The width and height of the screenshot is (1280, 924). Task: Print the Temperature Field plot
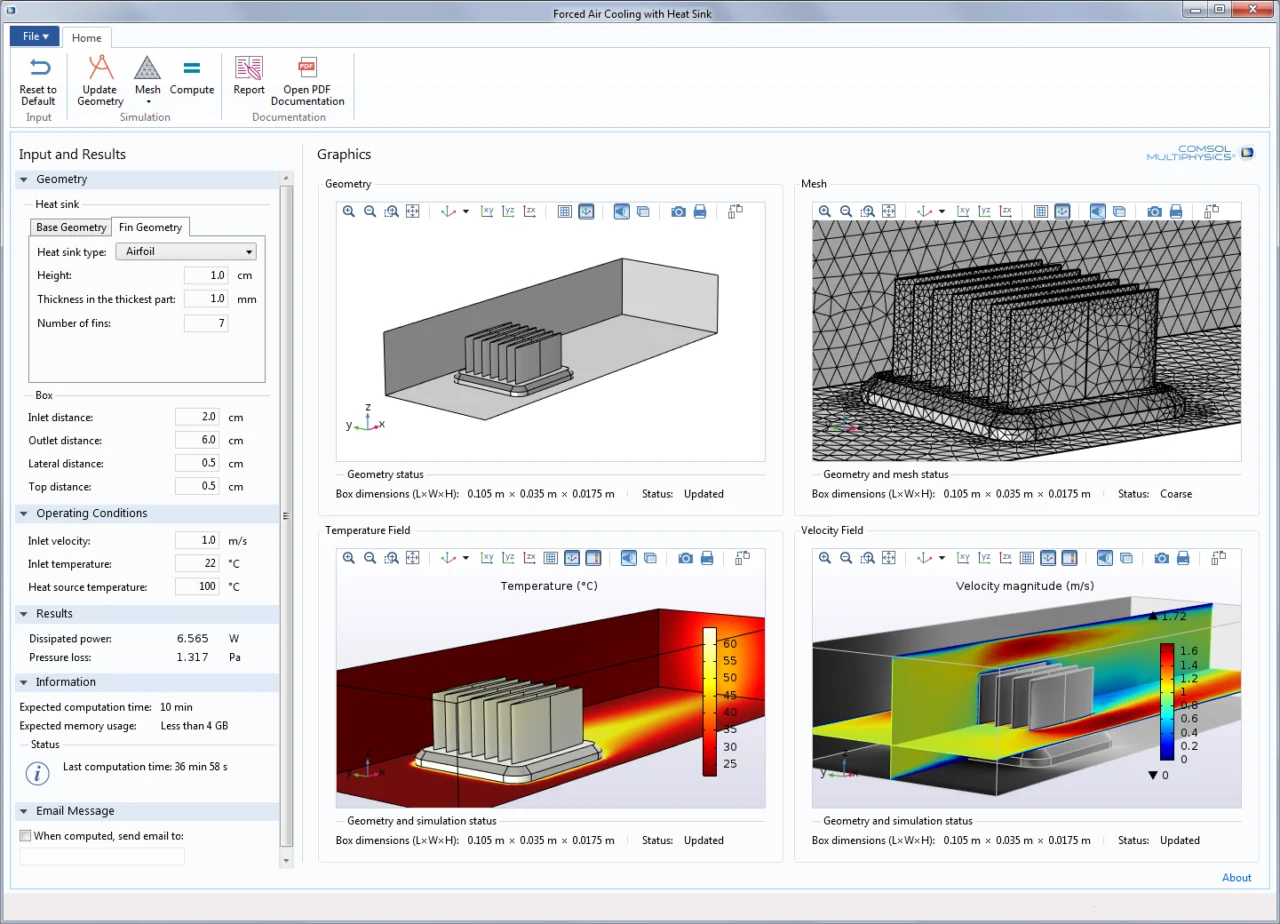coord(707,558)
